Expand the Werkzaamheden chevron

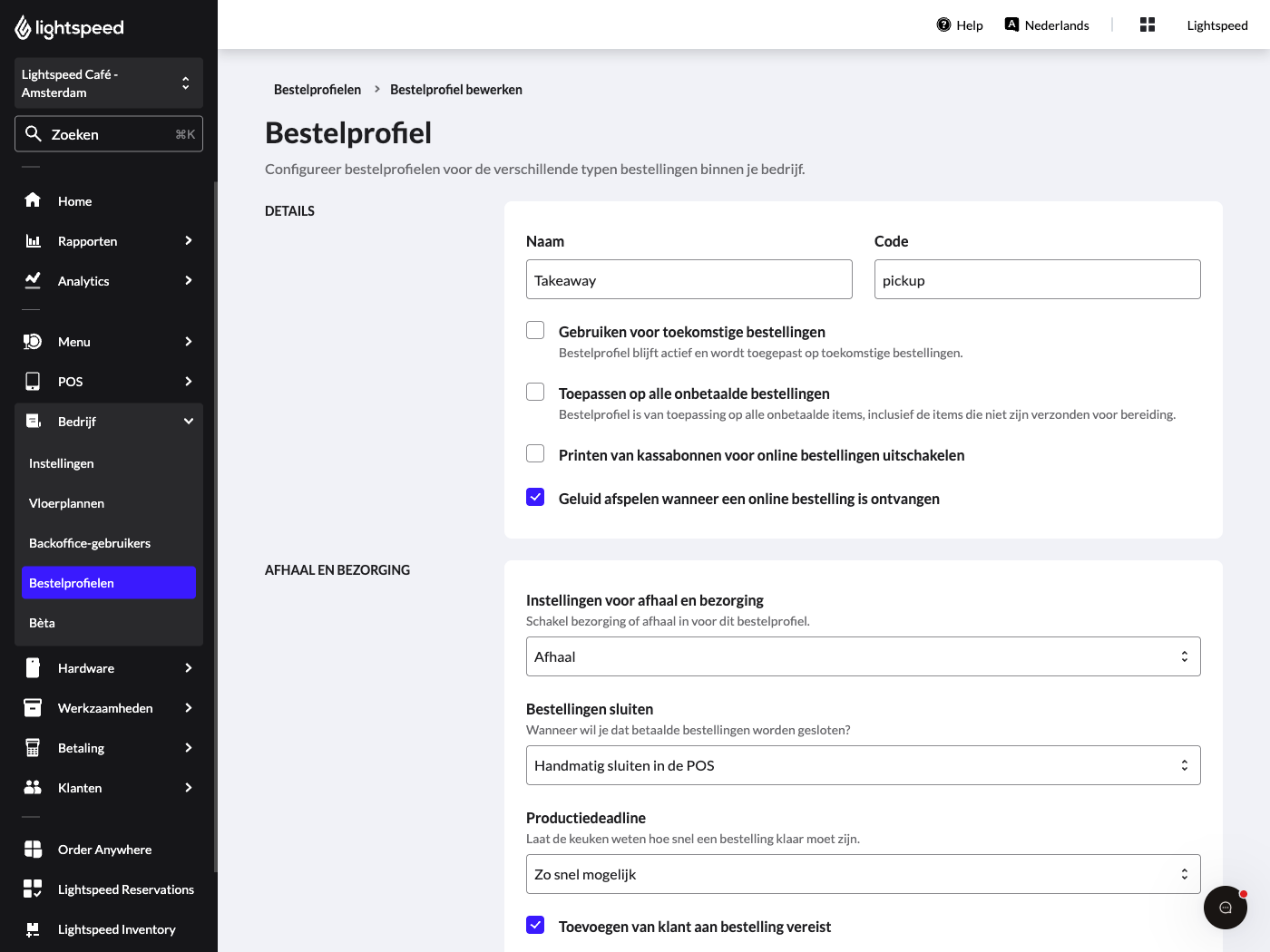189,707
